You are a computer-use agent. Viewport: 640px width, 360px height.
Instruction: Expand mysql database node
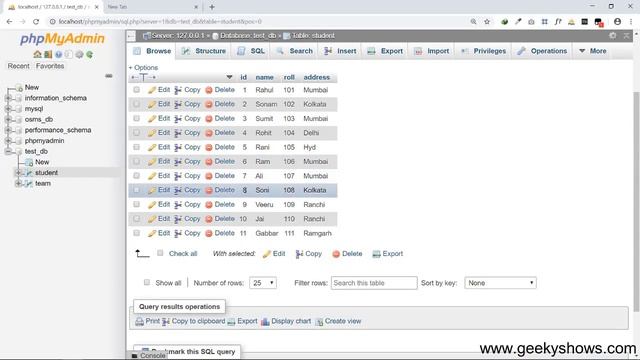[x=8, y=109]
